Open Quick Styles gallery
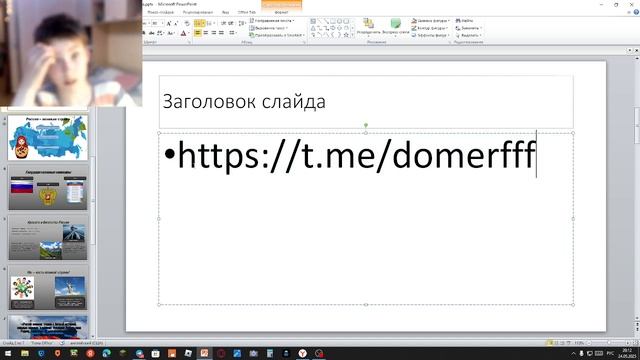The width and height of the screenshot is (640, 360). pyautogui.click(x=396, y=27)
